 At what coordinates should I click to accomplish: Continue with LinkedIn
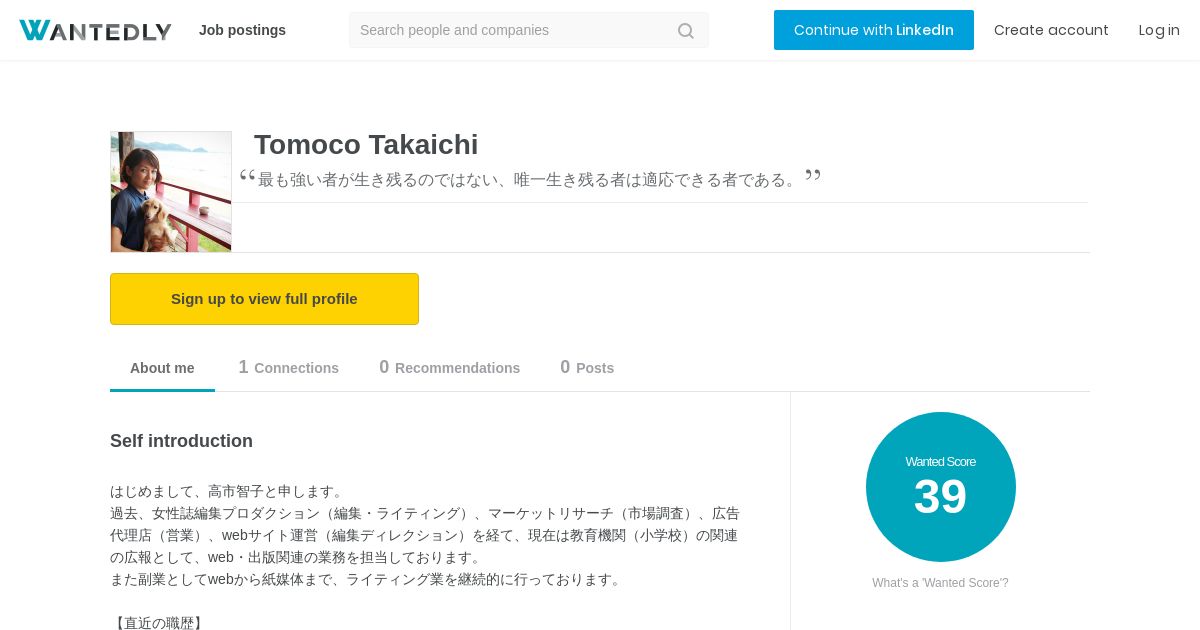(873, 30)
